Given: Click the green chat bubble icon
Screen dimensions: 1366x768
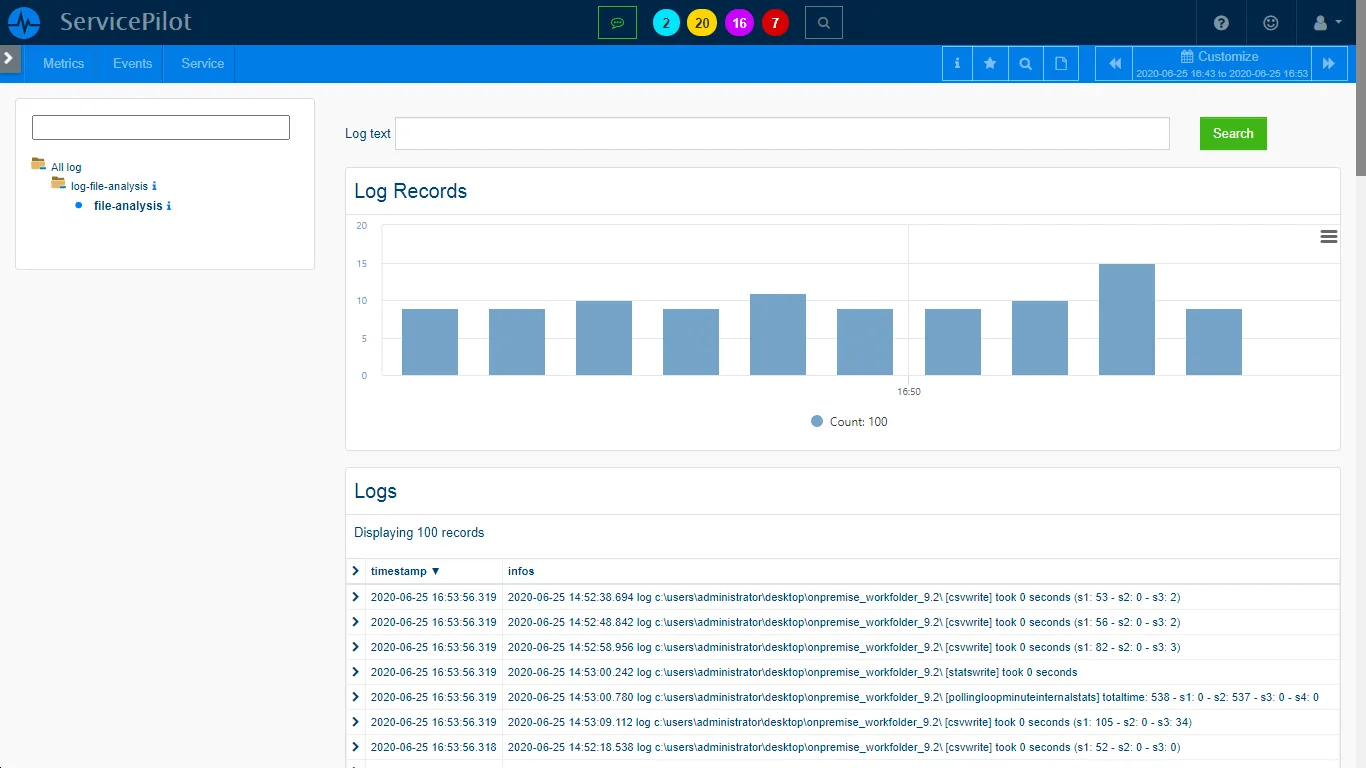Looking at the screenshot, I should (617, 22).
